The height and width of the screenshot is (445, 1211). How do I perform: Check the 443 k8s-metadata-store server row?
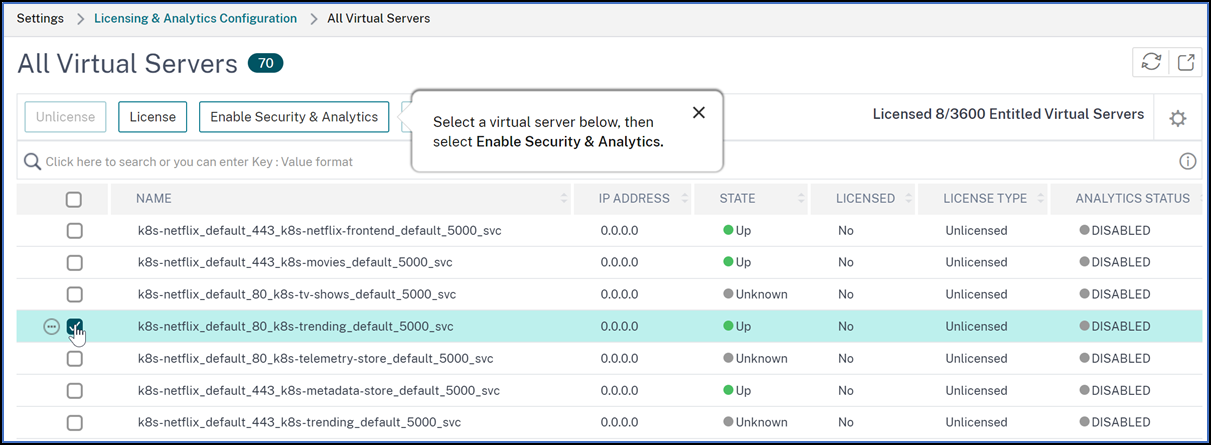(x=74, y=391)
